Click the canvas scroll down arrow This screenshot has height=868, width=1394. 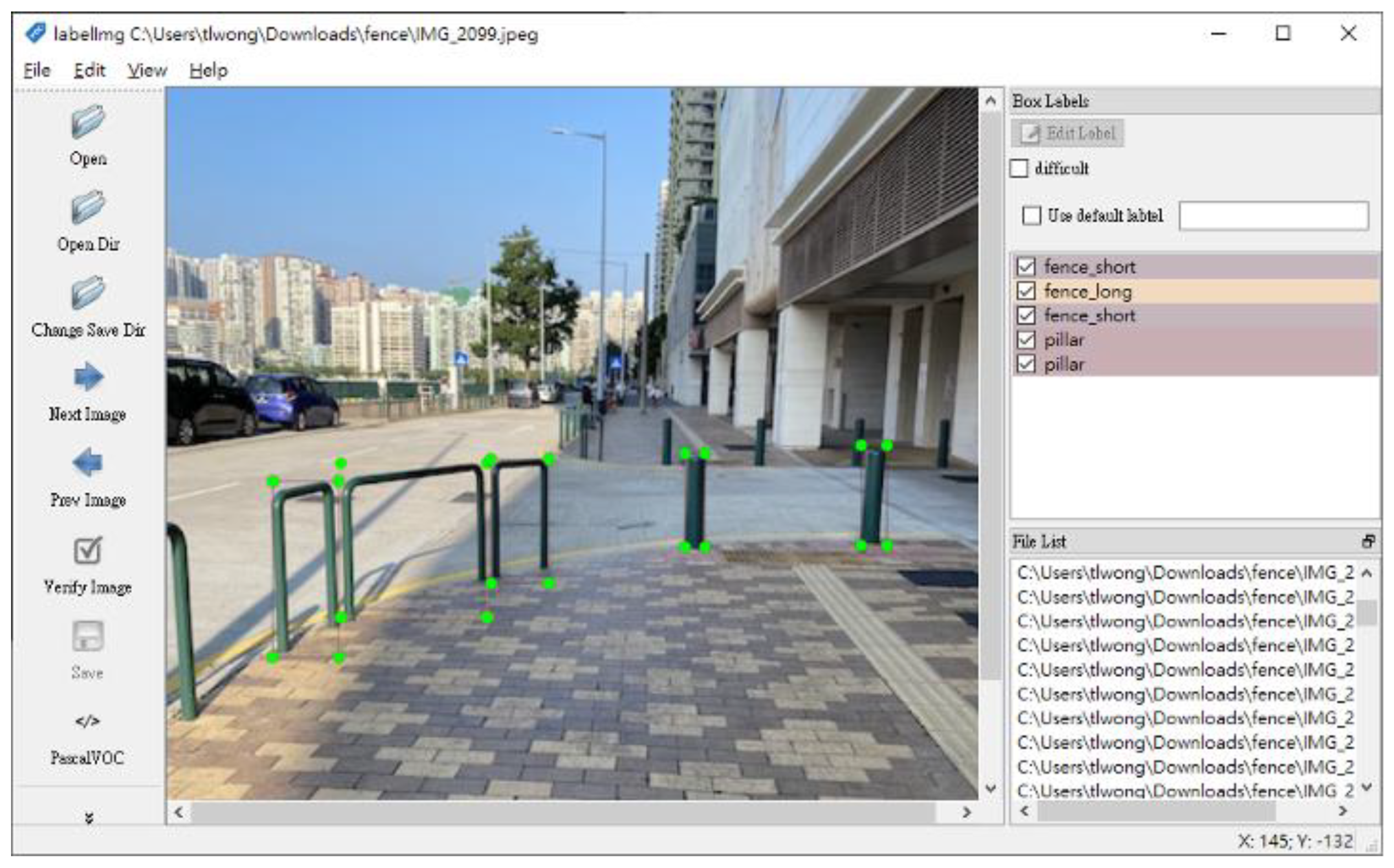[990, 788]
